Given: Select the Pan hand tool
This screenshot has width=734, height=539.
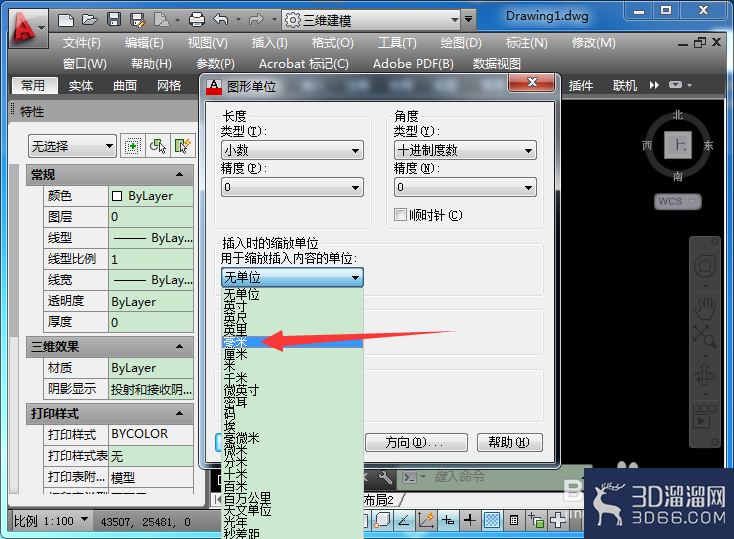Looking at the screenshot, I should (x=705, y=310).
